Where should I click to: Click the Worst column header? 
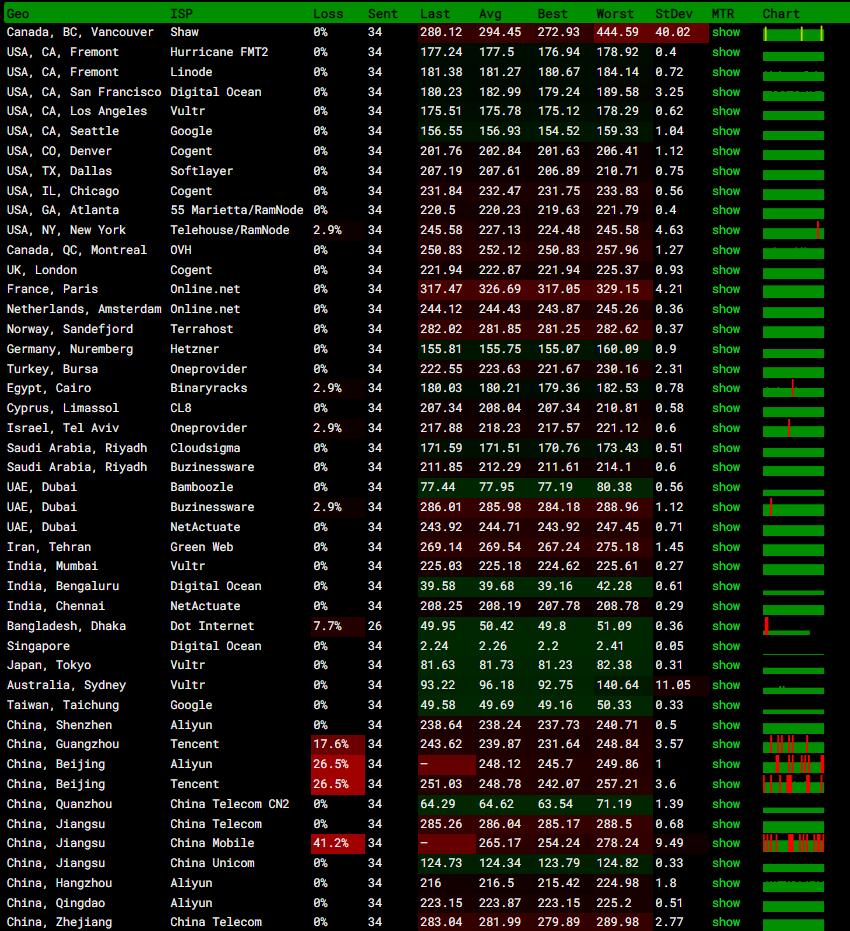point(615,14)
